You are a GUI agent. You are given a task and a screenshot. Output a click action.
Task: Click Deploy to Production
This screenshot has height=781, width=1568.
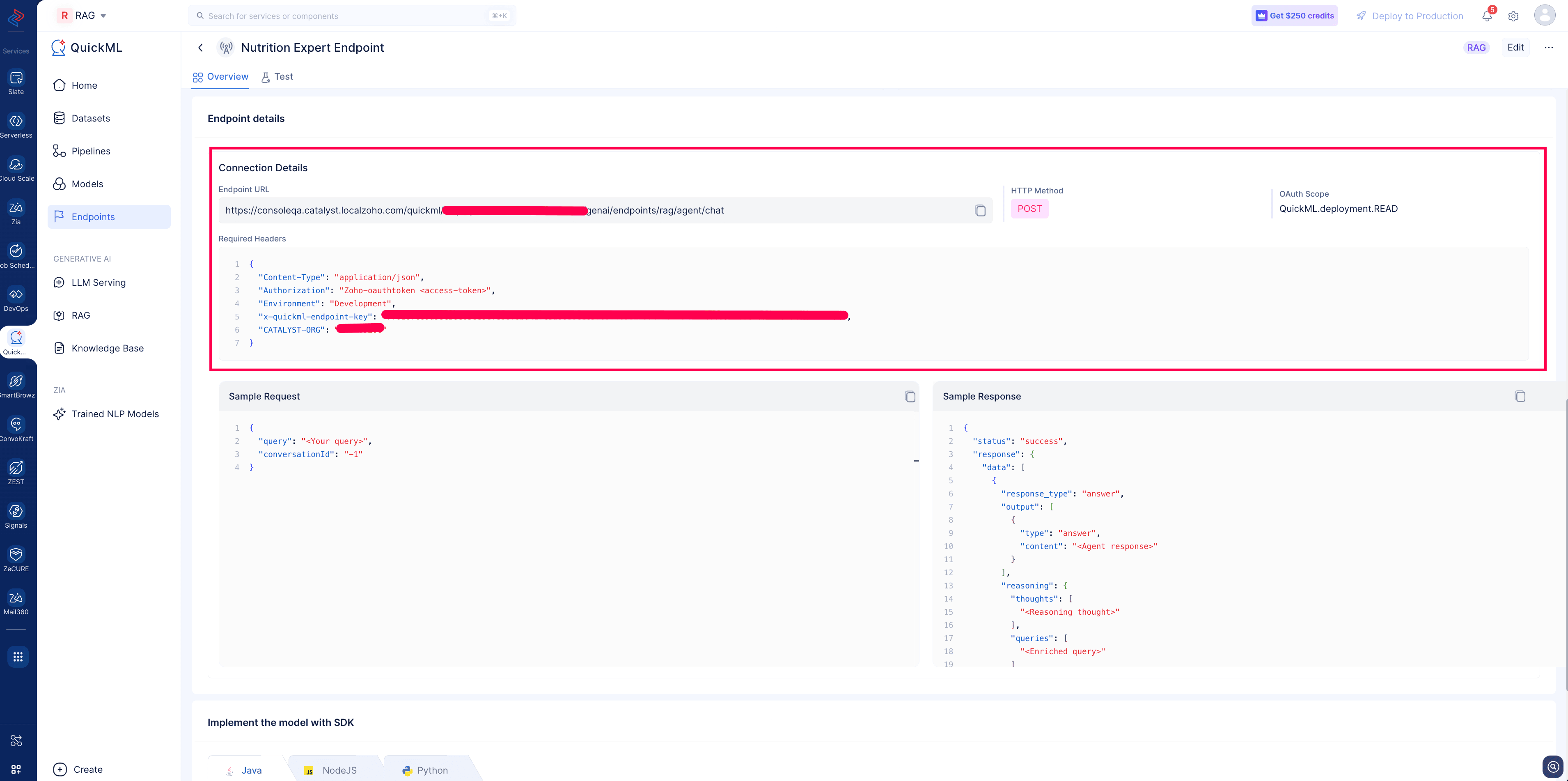(1410, 16)
